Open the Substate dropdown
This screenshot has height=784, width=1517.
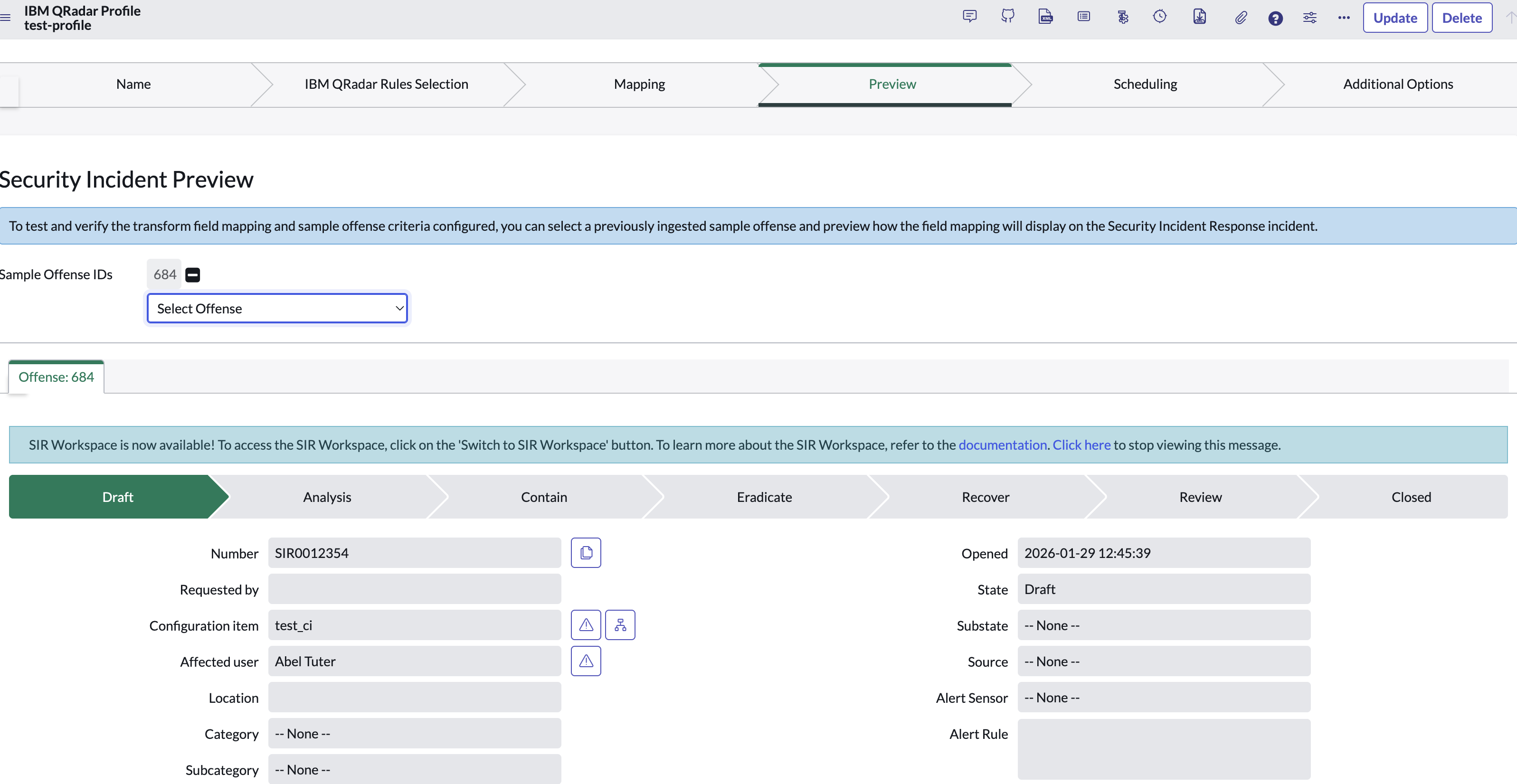point(1164,625)
